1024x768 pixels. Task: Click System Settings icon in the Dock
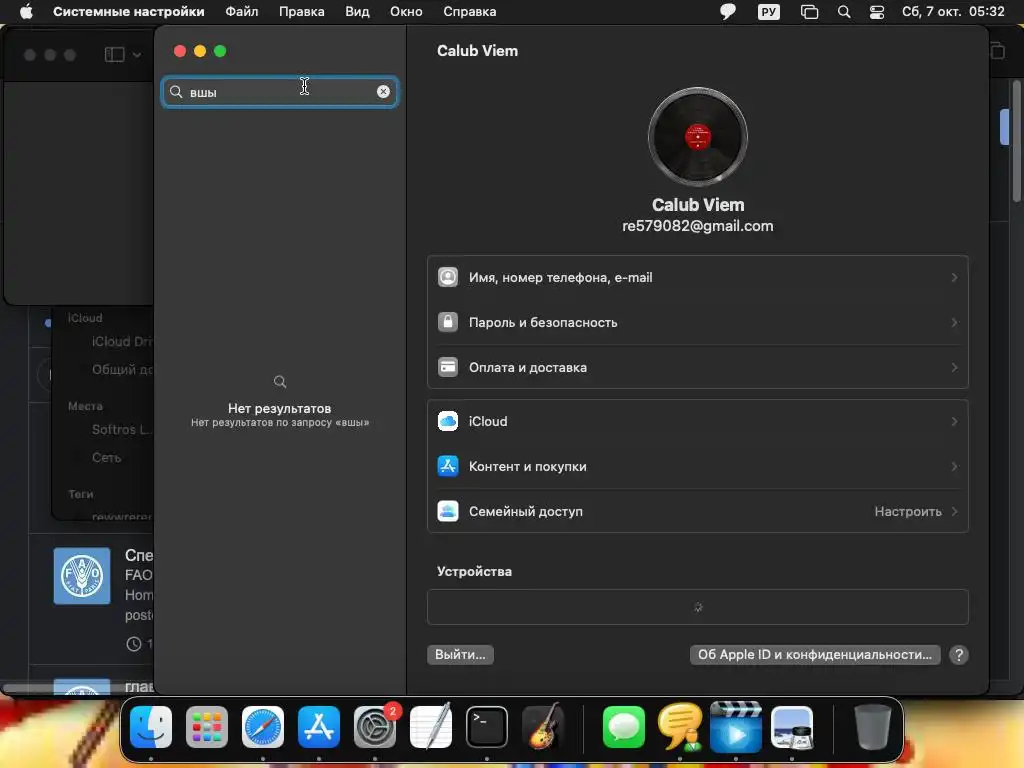[x=375, y=727]
